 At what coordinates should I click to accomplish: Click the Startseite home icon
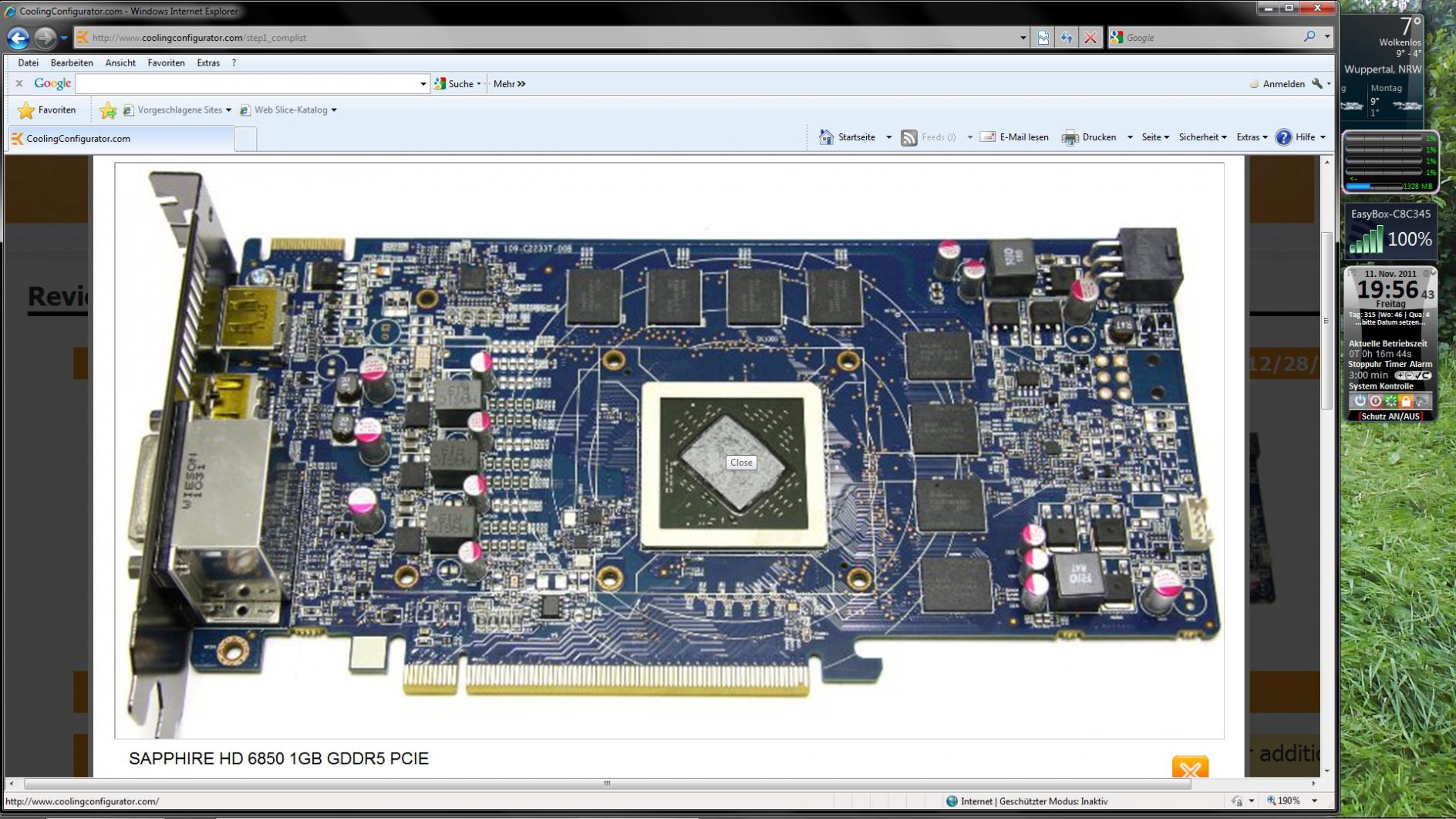pos(826,137)
